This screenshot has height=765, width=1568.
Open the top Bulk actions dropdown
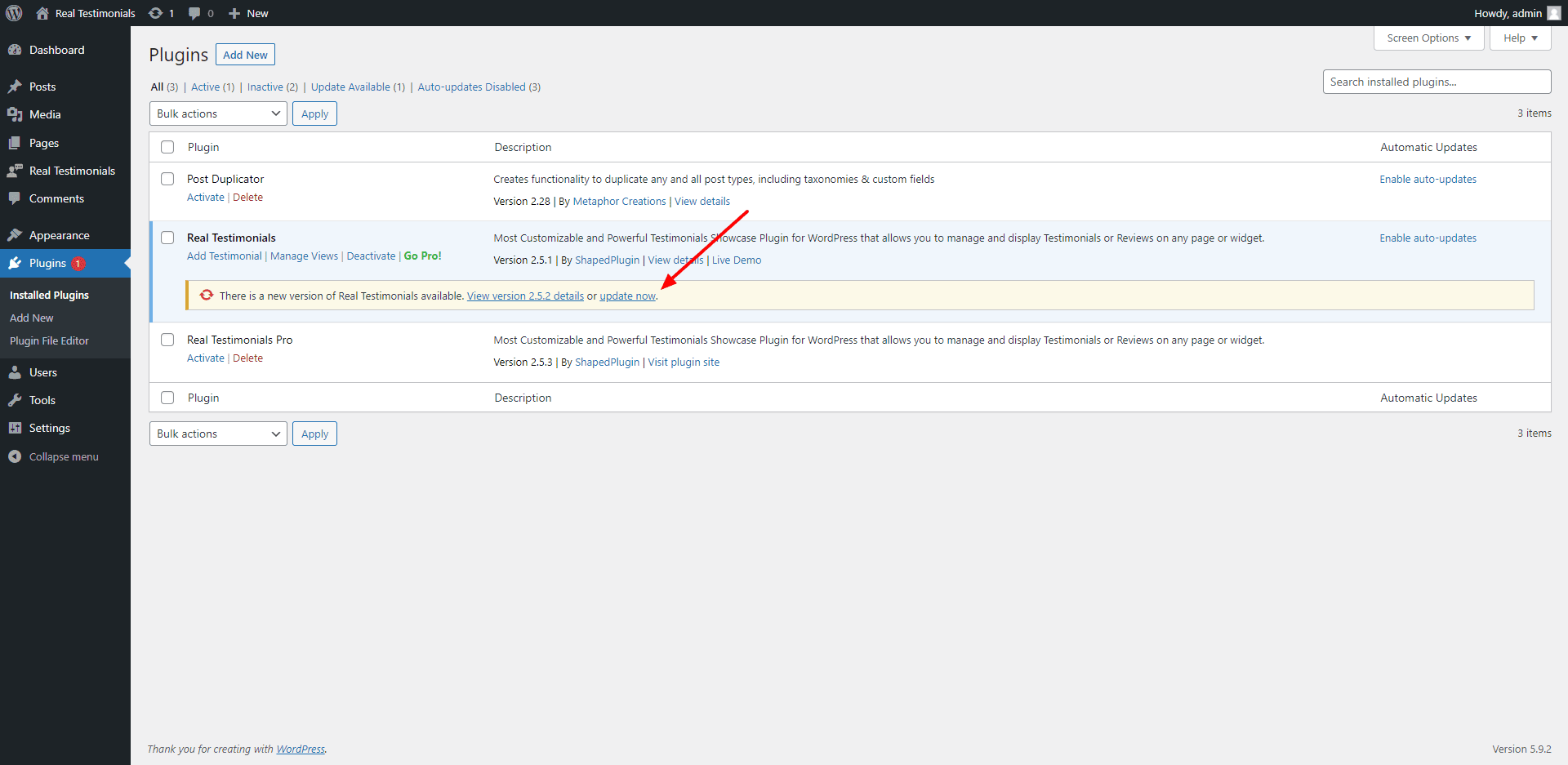[x=218, y=113]
